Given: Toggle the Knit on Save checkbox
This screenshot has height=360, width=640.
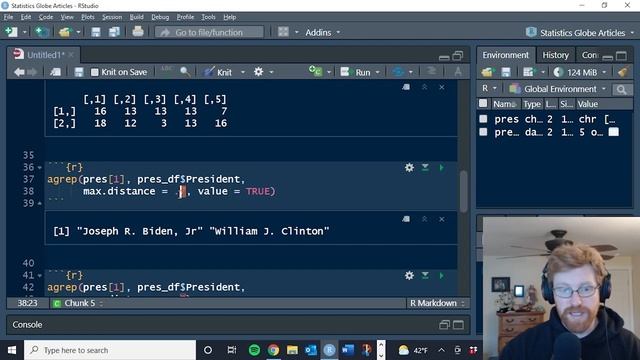Looking at the screenshot, I should (x=95, y=72).
